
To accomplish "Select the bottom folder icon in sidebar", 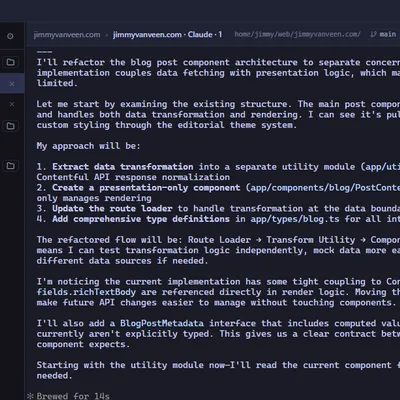I will click(x=10, y=166).
